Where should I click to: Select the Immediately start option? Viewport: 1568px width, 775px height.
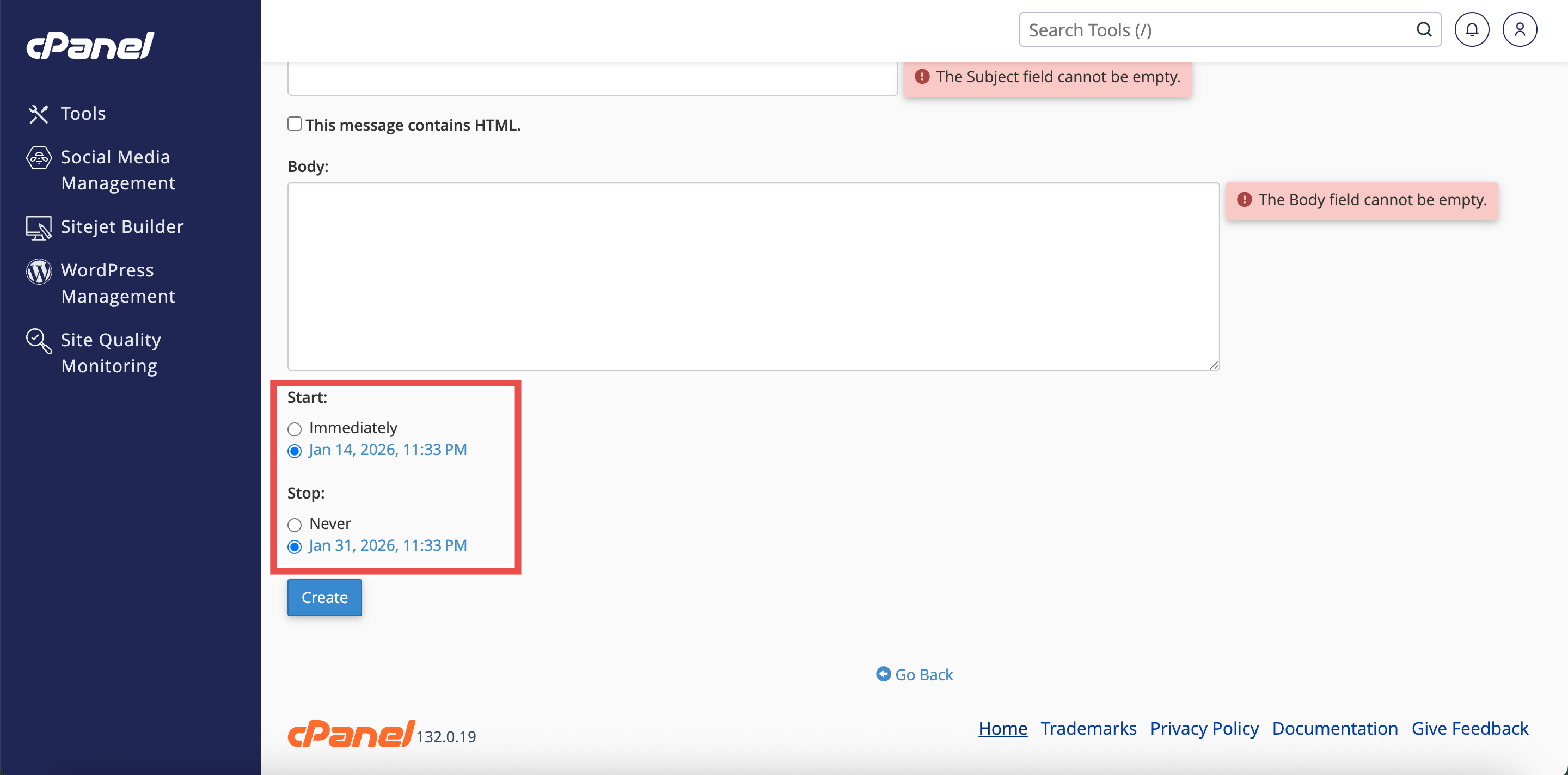[x=295, y=429]
